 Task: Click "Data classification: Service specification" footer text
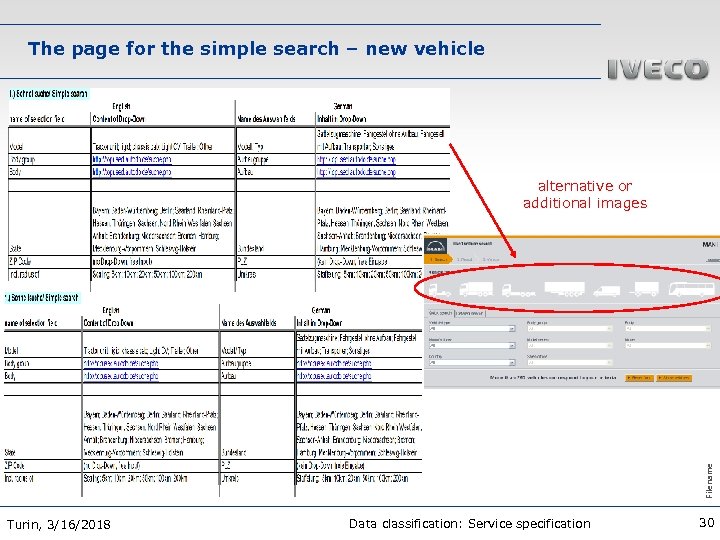[x=470, y=523]
